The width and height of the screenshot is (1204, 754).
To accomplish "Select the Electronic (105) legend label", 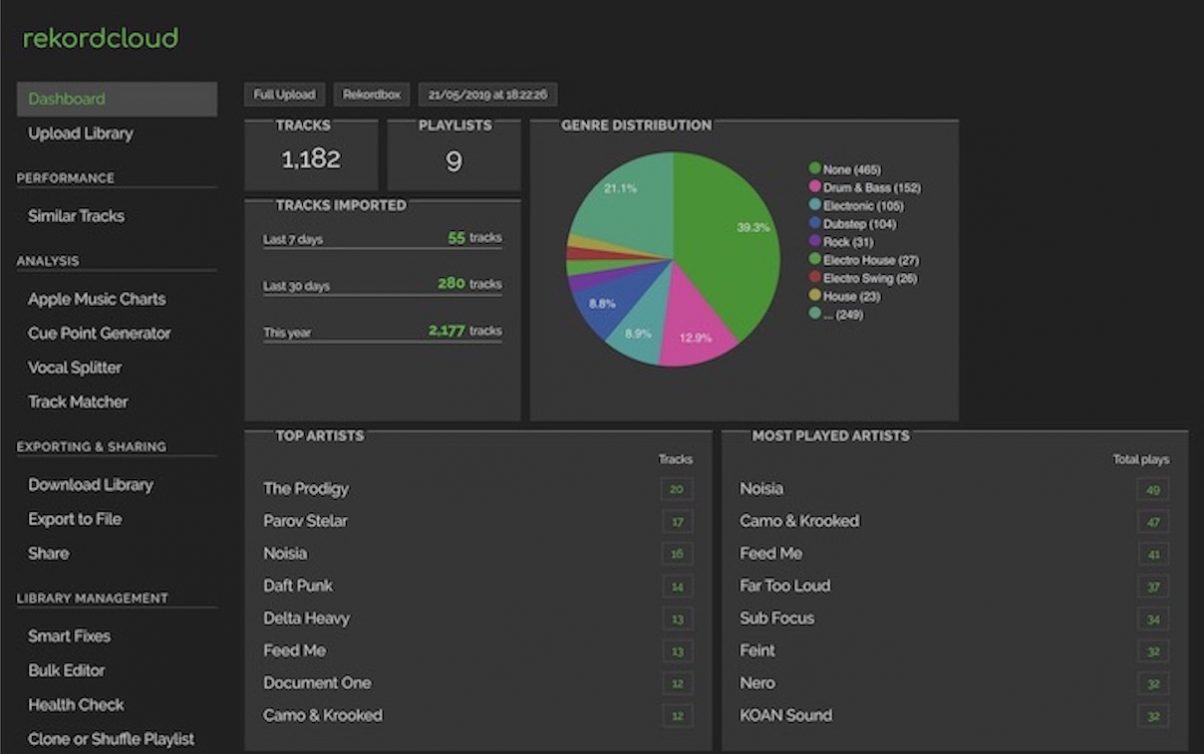I will pyautogui.click(x=863, y=206).
